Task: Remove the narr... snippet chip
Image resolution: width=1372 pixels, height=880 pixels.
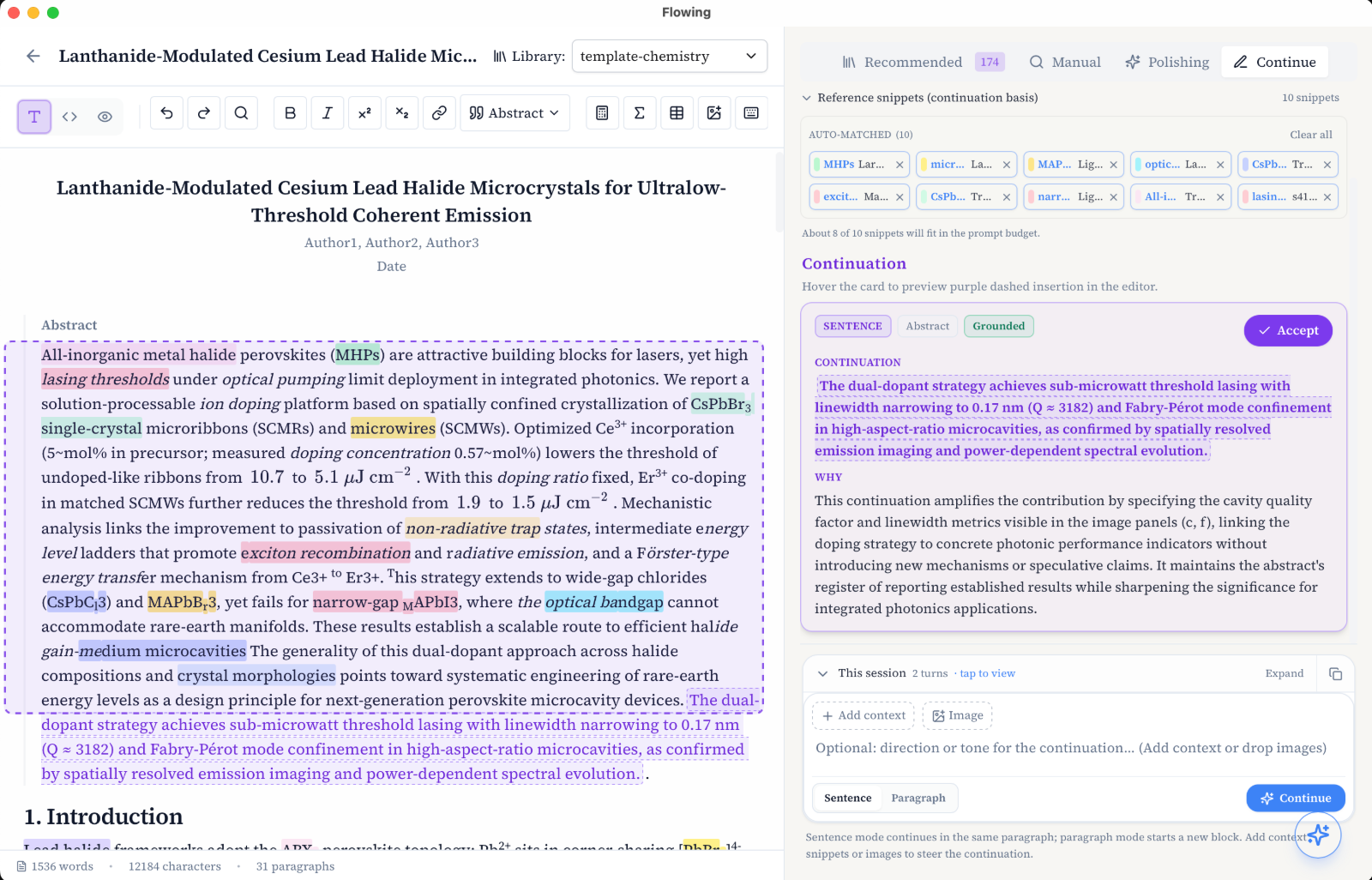Action: point(1114,197)
